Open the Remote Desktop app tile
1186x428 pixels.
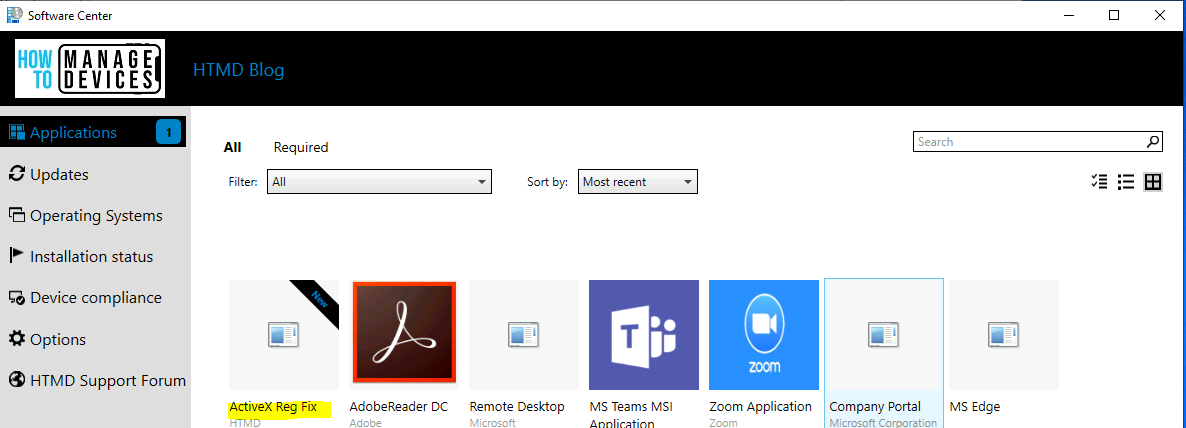524,335
